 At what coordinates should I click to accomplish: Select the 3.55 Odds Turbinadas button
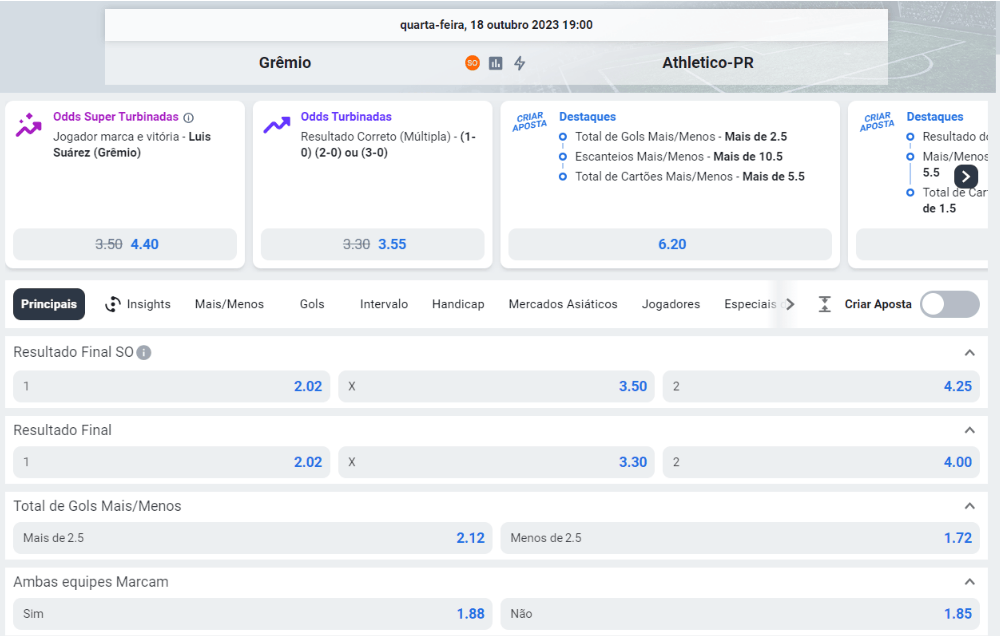[x=372, y=244]
